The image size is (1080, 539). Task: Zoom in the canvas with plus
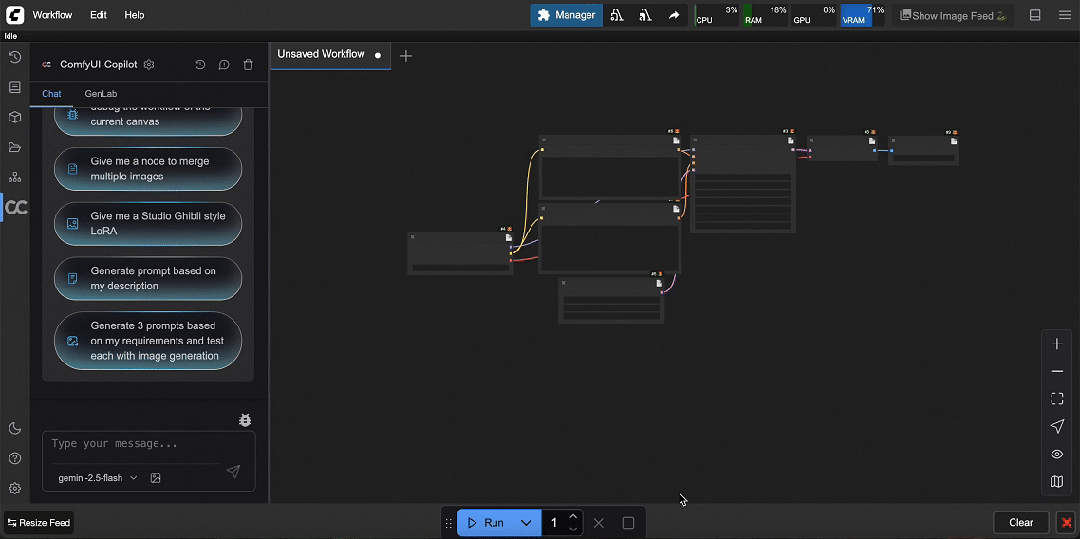coord(1057,344)
